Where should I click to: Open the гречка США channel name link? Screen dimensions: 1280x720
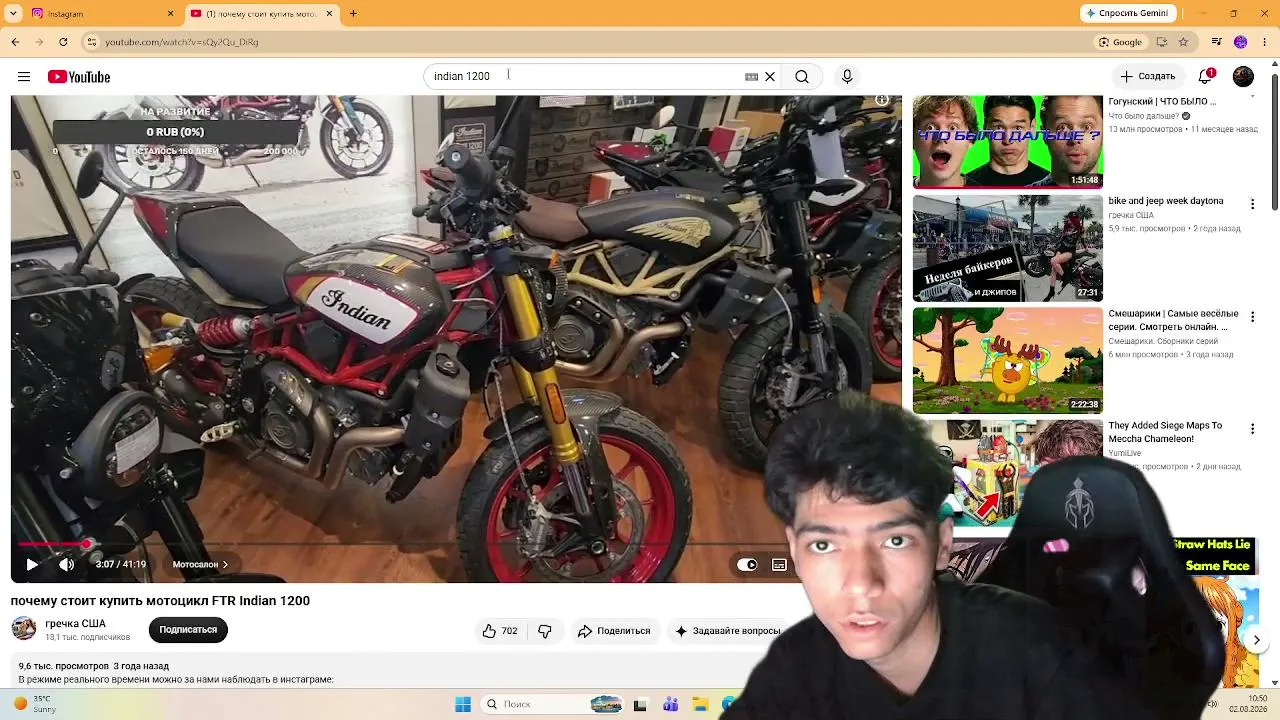[75, 623]
